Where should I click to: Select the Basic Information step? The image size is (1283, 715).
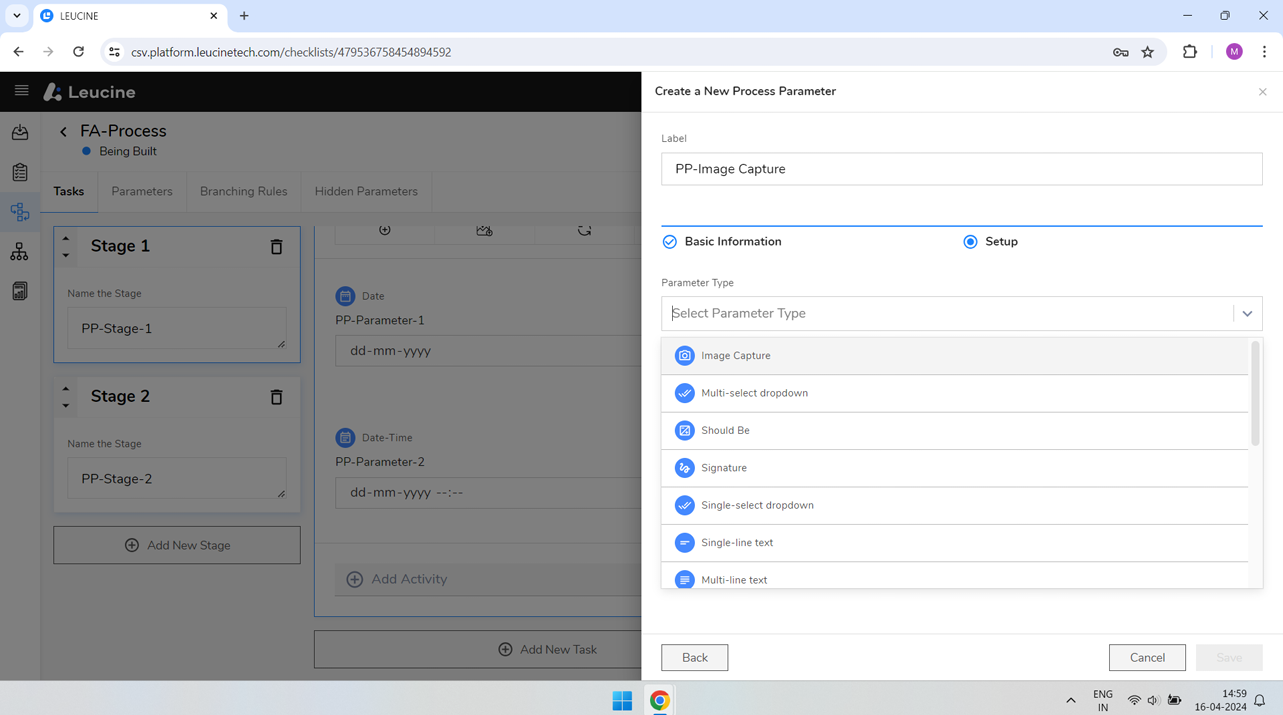[x=722, y=242]
